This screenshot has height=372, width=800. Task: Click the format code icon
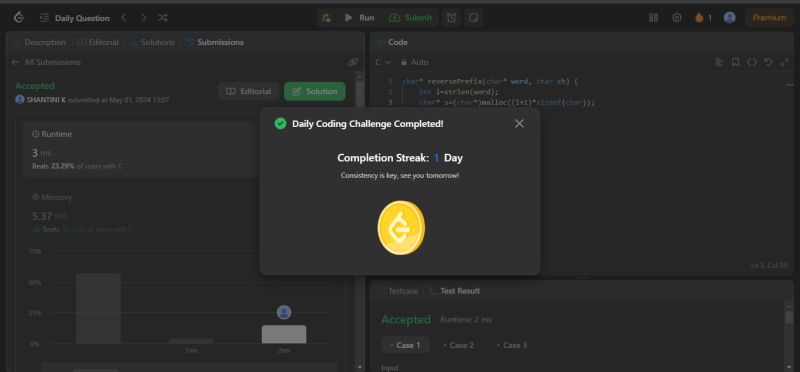tap(719, 62)
